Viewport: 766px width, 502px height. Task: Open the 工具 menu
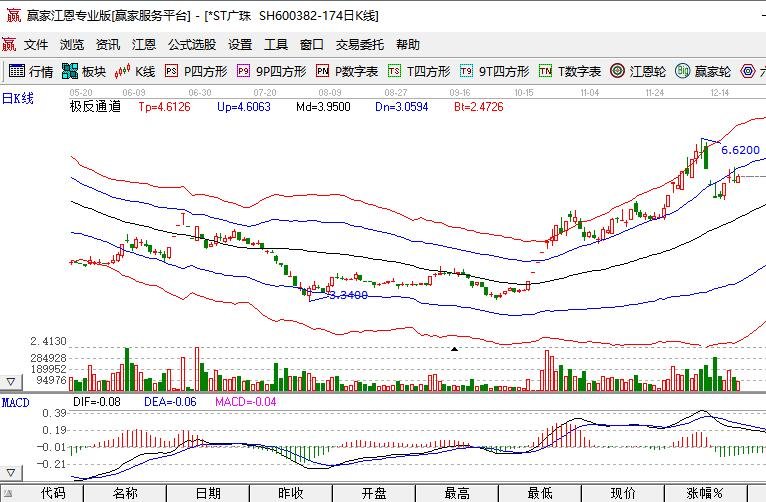(276, 45)
